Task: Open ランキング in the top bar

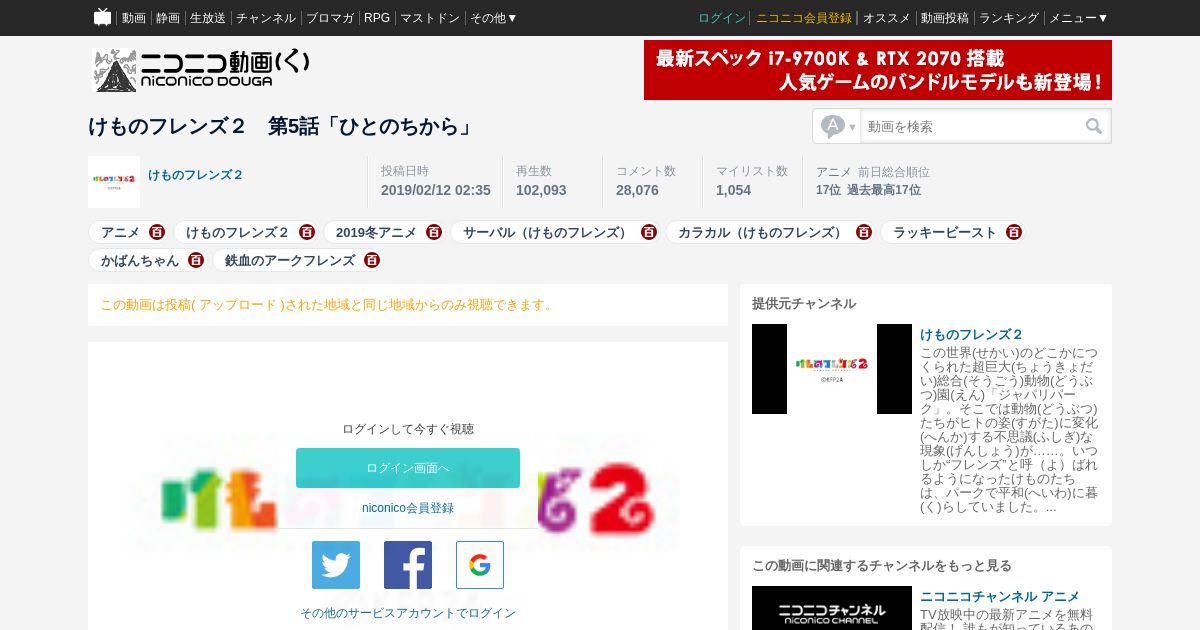Action: coord(1009,18)
